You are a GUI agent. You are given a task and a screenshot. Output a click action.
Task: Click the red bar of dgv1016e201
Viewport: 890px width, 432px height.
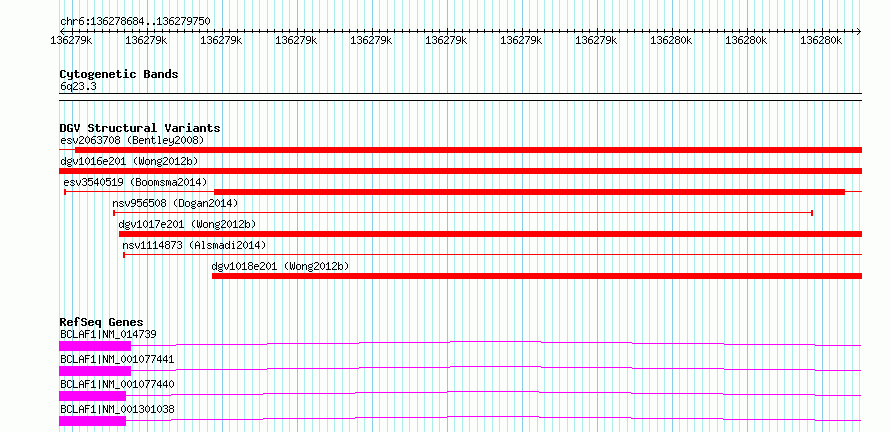click(460, 171)
